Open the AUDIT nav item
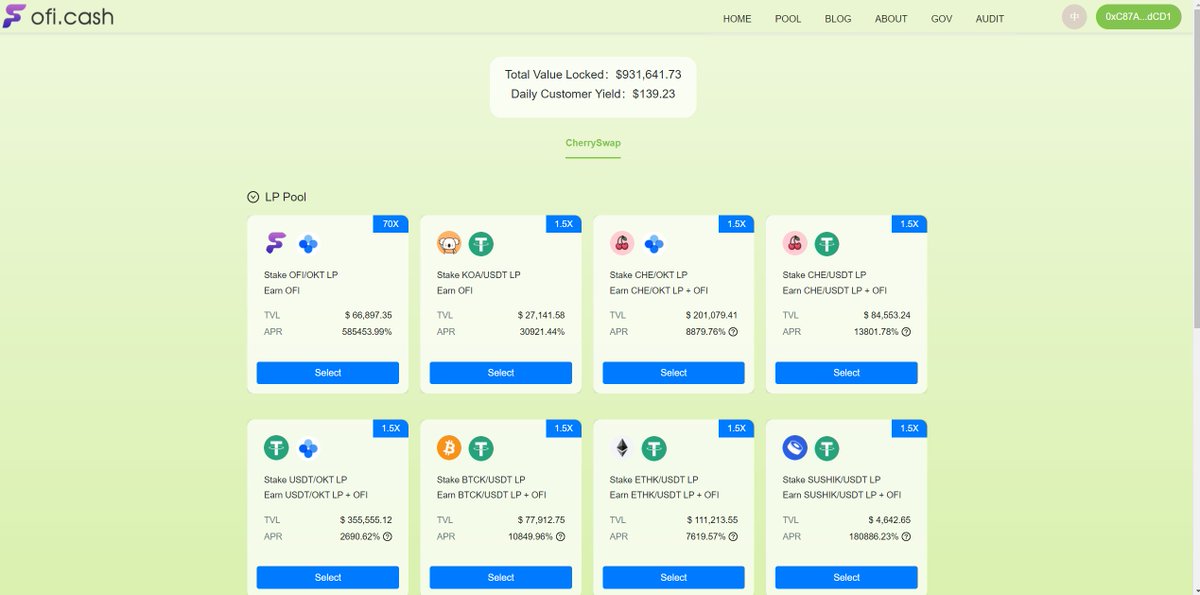The width and height of the screenshot is (1200, 595). 990,19
